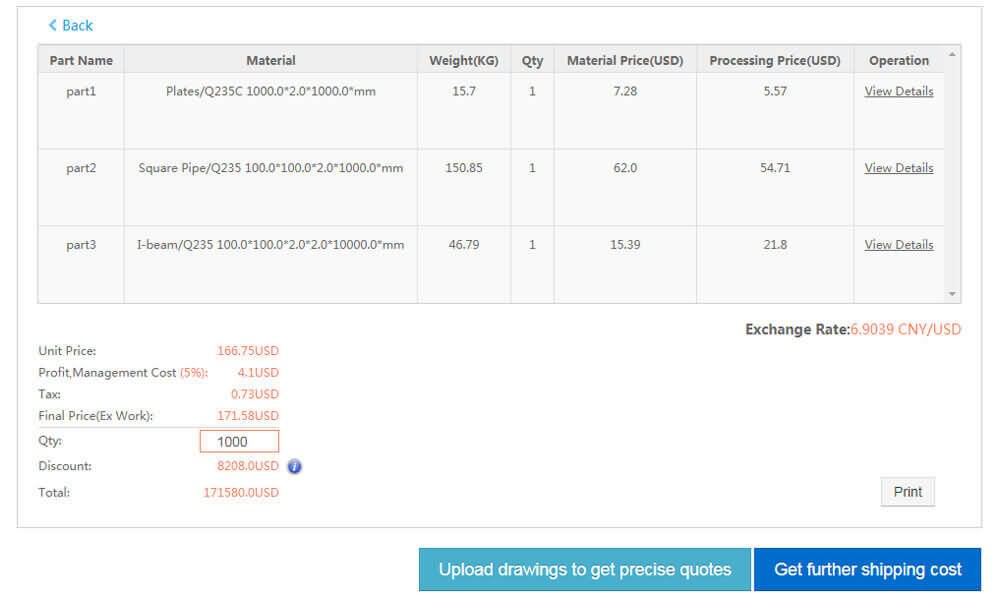Open View Details for part1
The width and height of the screenshot is (1000, 600).
click(x=897, y=91)
